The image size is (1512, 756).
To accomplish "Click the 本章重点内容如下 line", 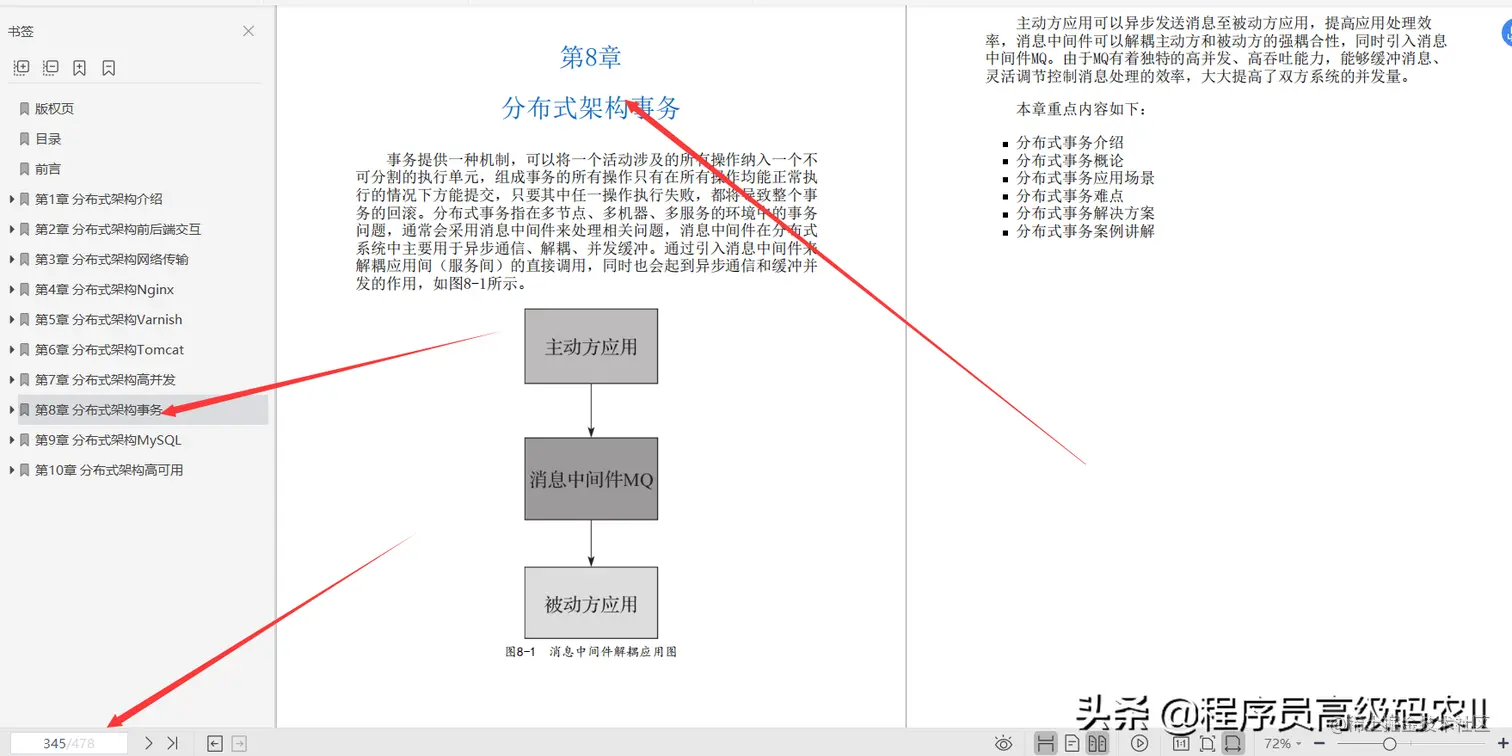I will point(1083,108).
